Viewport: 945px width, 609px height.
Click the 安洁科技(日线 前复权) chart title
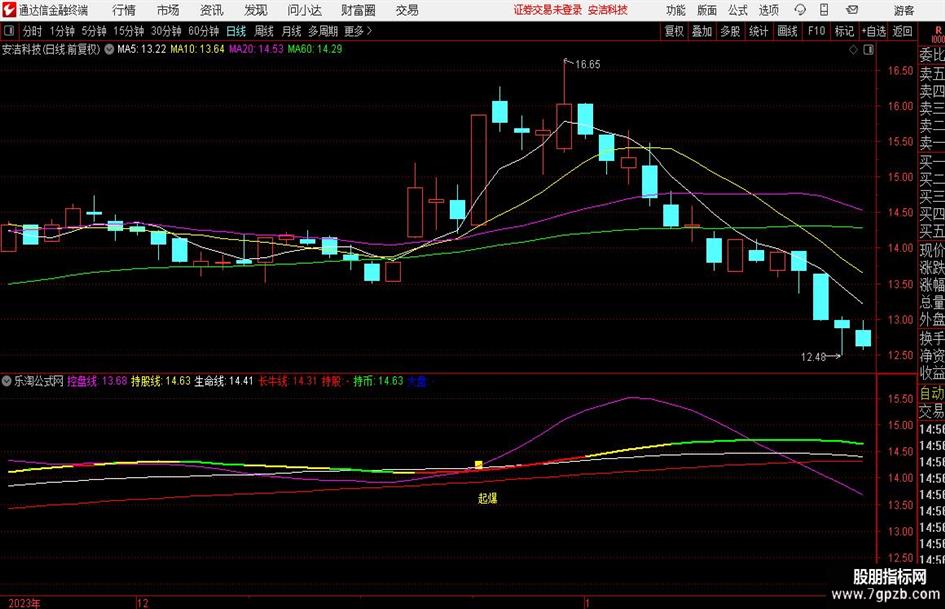click(51, 49)
